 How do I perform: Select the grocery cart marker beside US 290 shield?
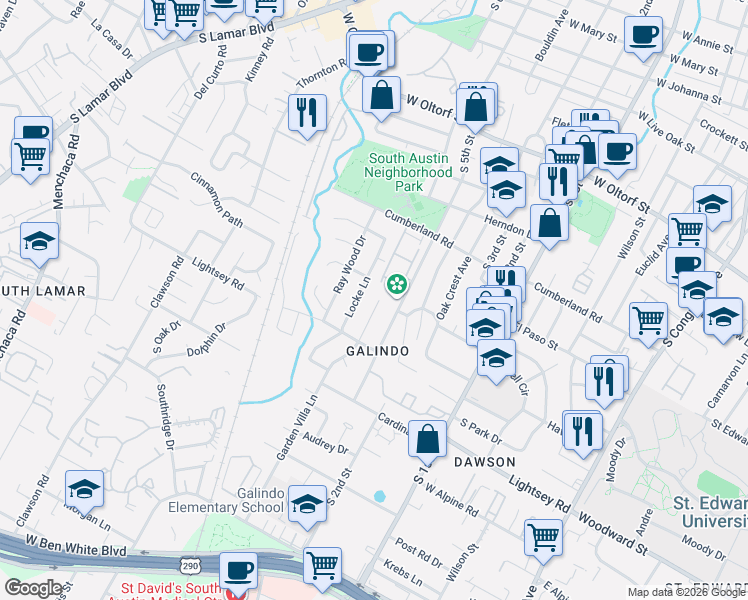click(322, 567)
